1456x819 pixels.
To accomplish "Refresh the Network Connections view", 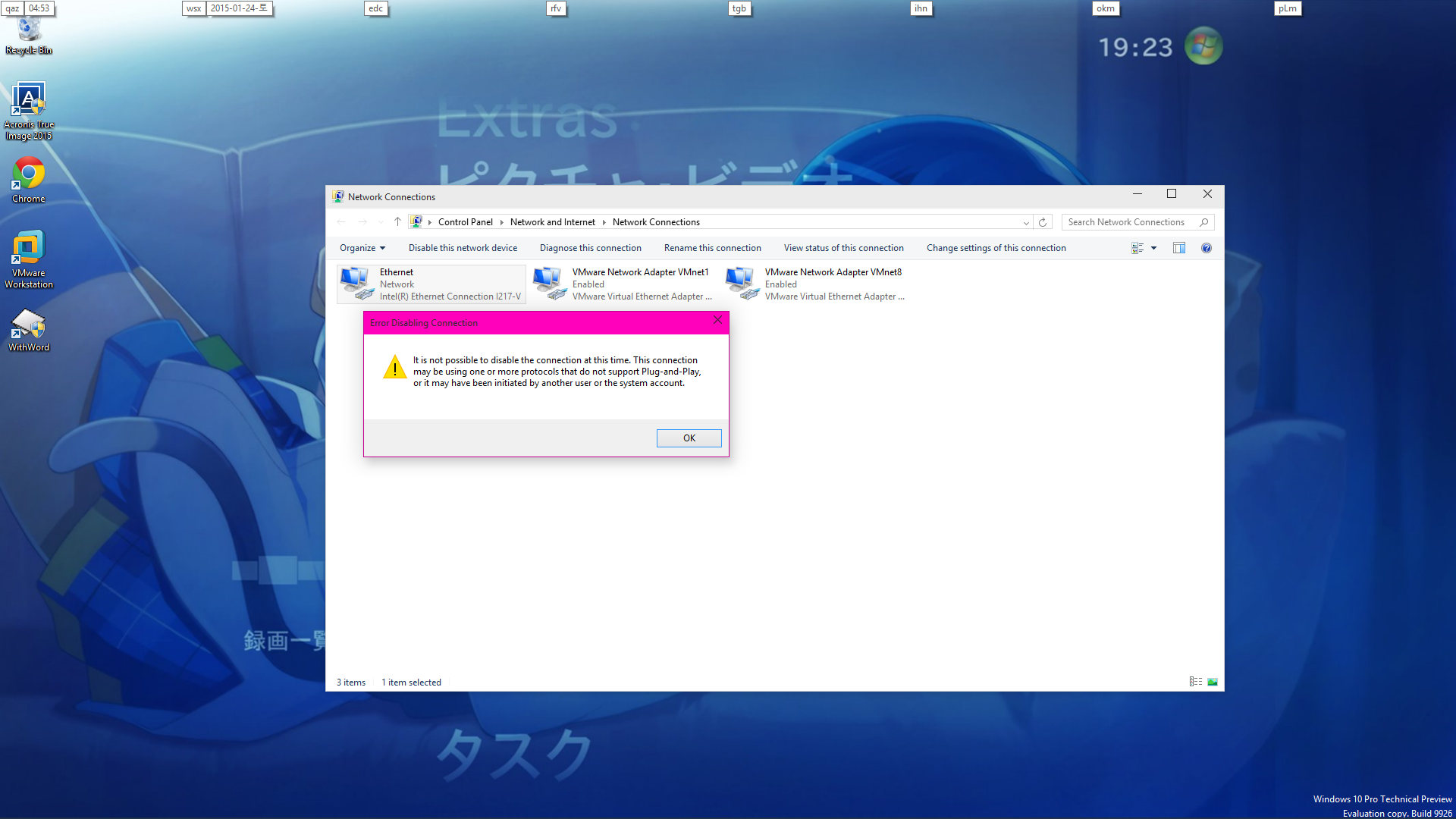I will (1043, 222).
